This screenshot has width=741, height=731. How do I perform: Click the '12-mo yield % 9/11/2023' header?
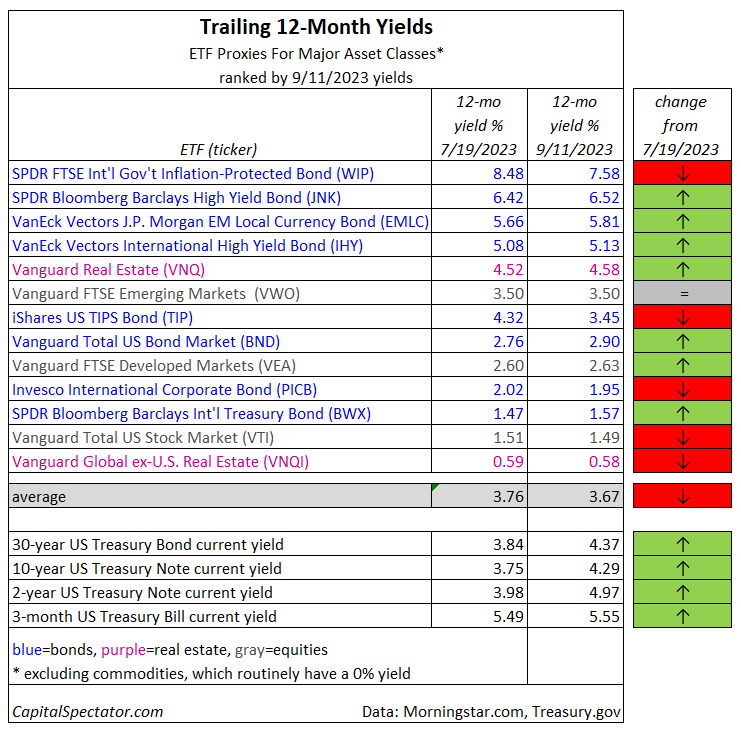click(574, 126)
